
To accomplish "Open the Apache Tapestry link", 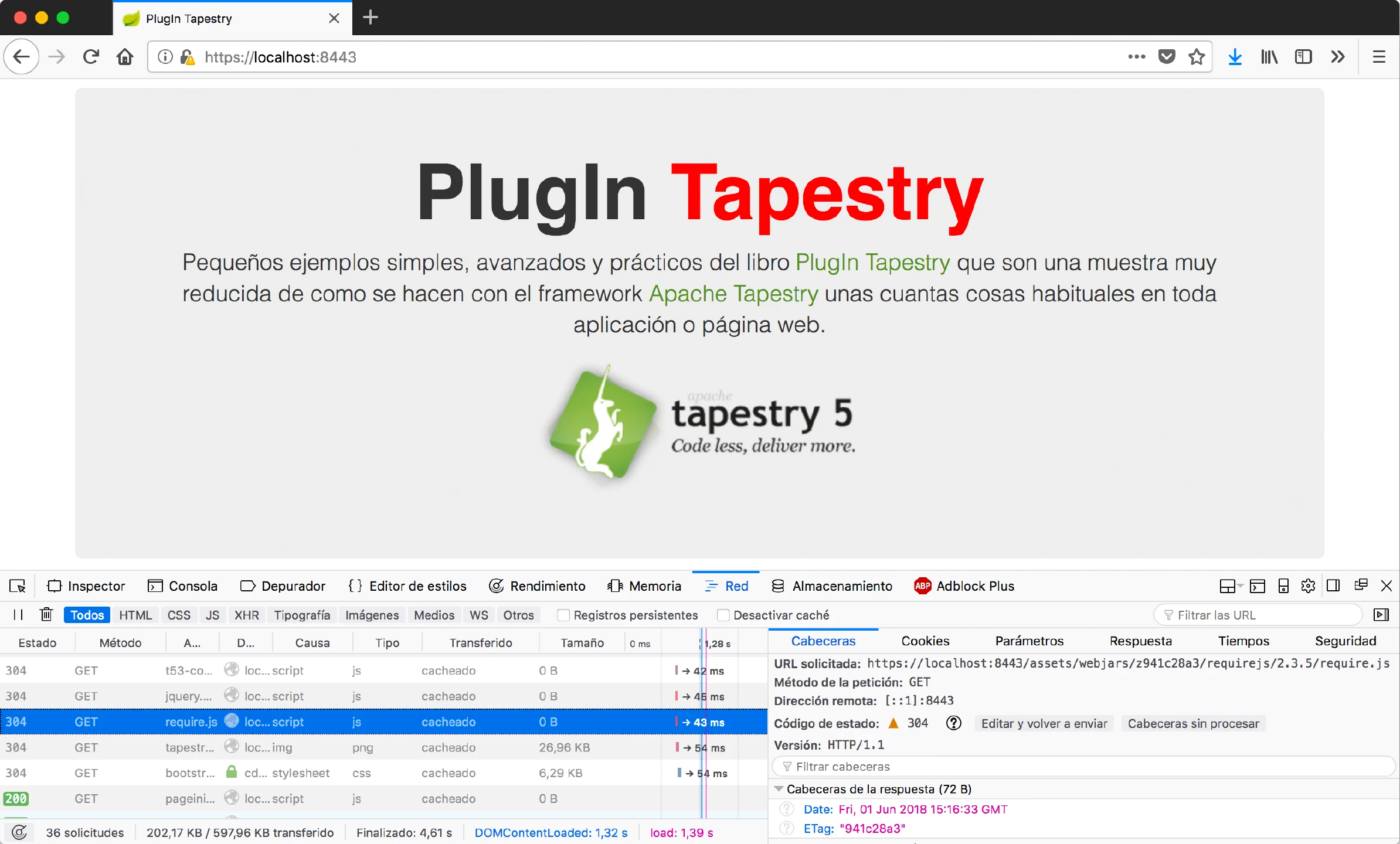I will tap(733, 294).
